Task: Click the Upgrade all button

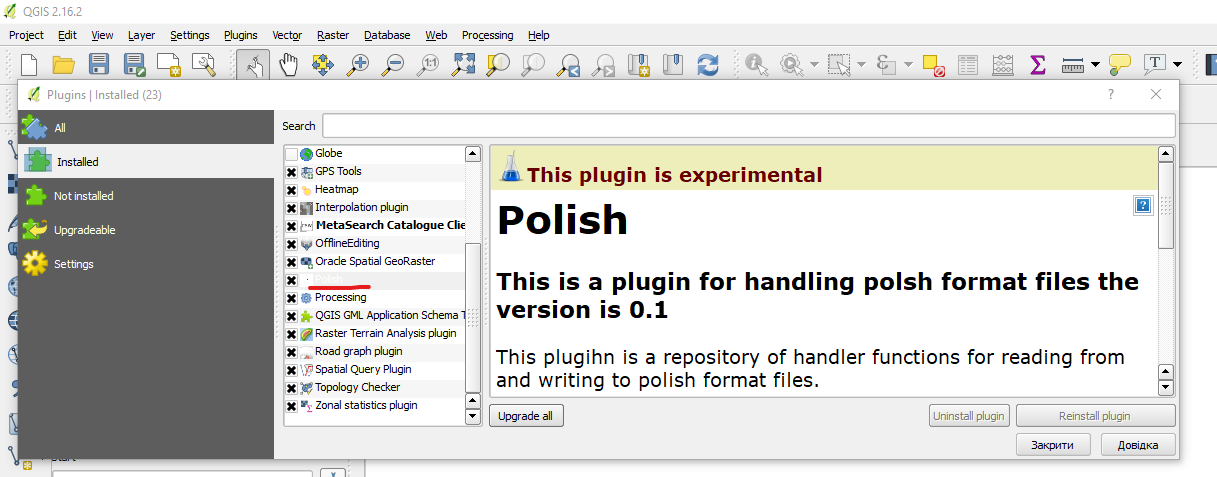Action: click(526, 416)
